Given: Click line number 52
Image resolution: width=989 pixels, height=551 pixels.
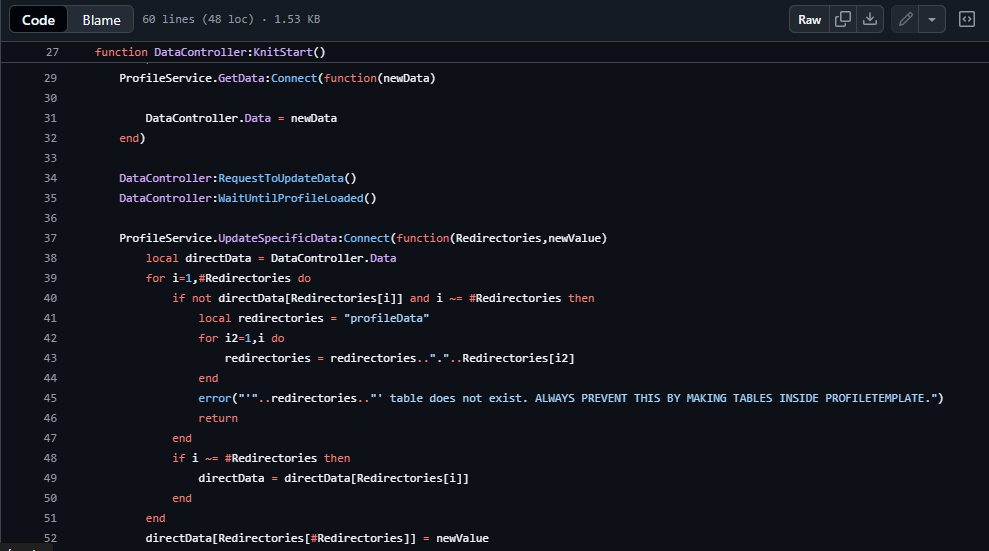Looking at the screenshot, I should (x=51, y=538).
